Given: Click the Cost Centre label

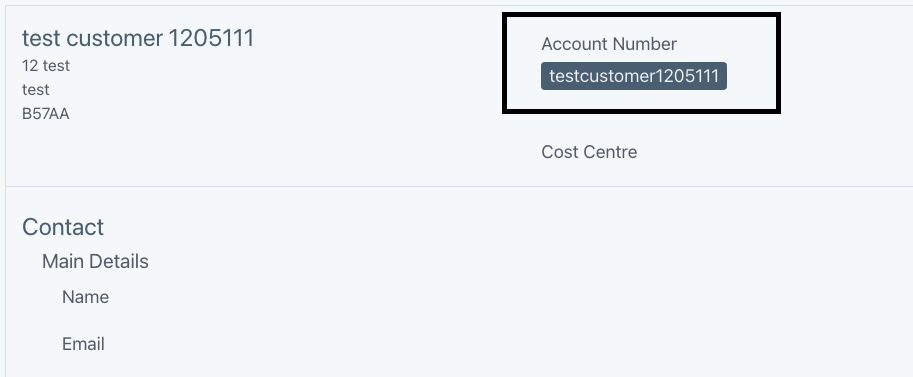Looking at the screenshot, I should 589,152.
